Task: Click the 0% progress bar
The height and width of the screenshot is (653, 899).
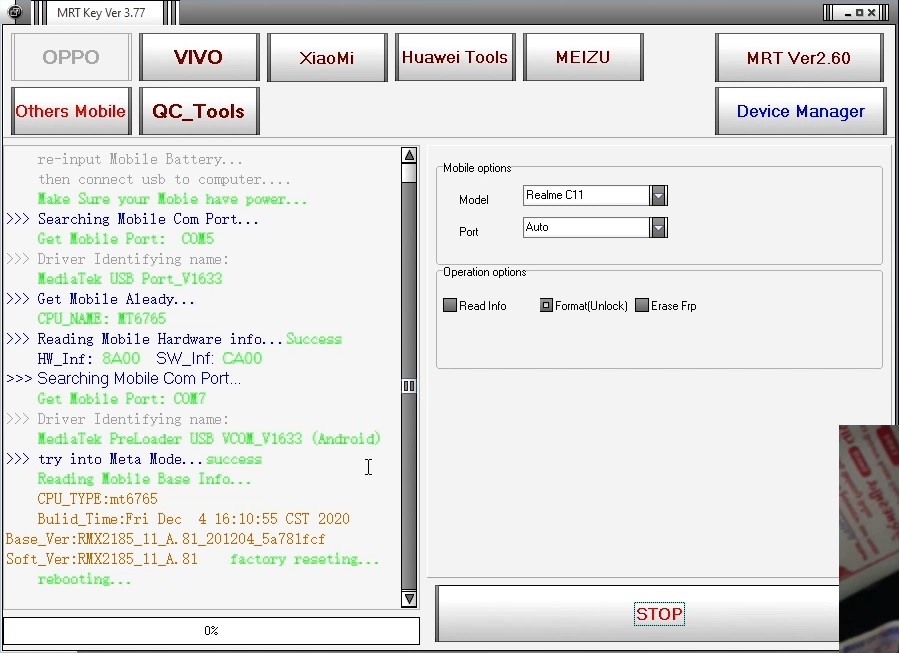Action: (211, 631)
